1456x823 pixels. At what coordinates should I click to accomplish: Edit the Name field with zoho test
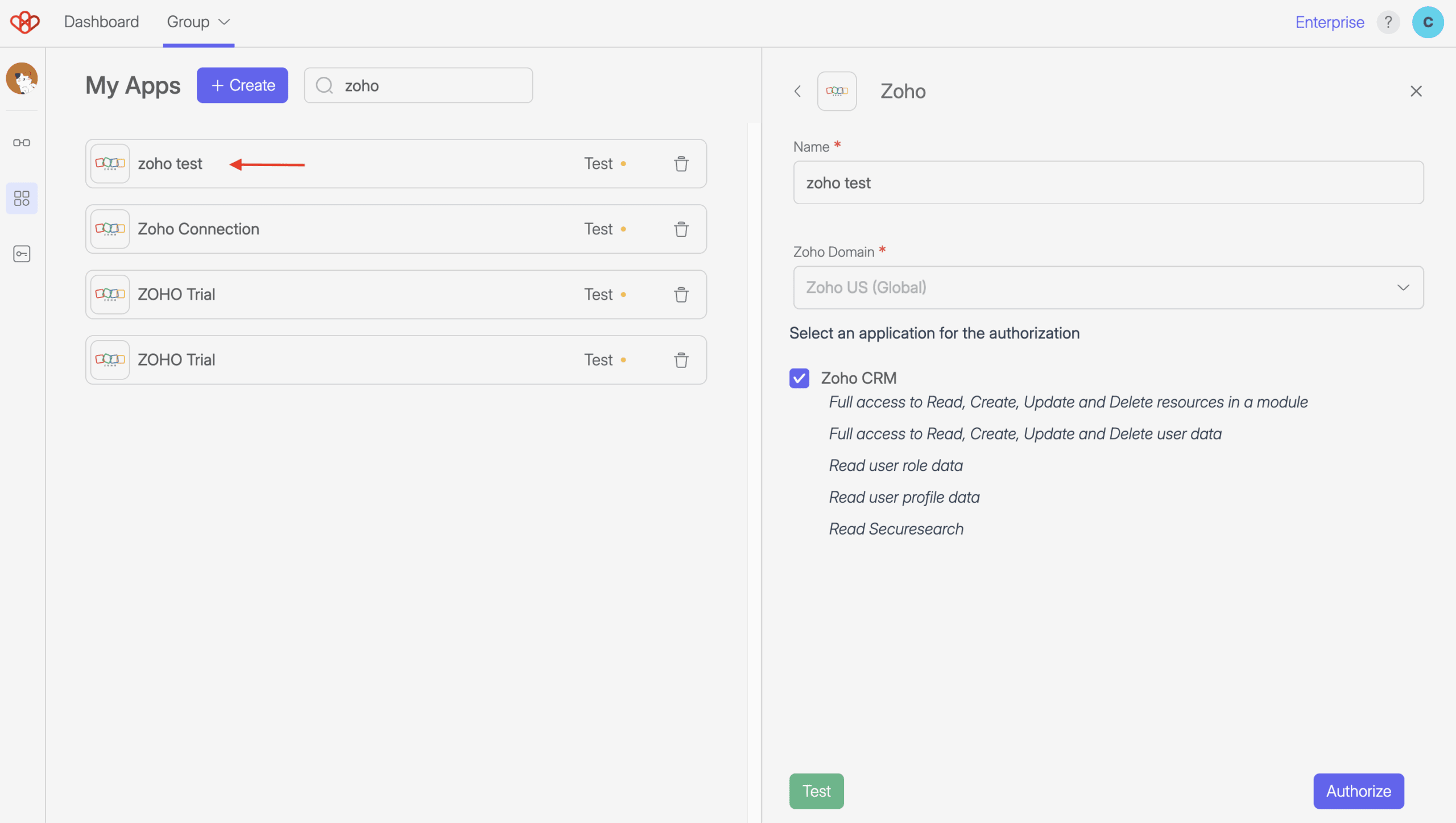pyautogui.click(x=1108, y=183)
